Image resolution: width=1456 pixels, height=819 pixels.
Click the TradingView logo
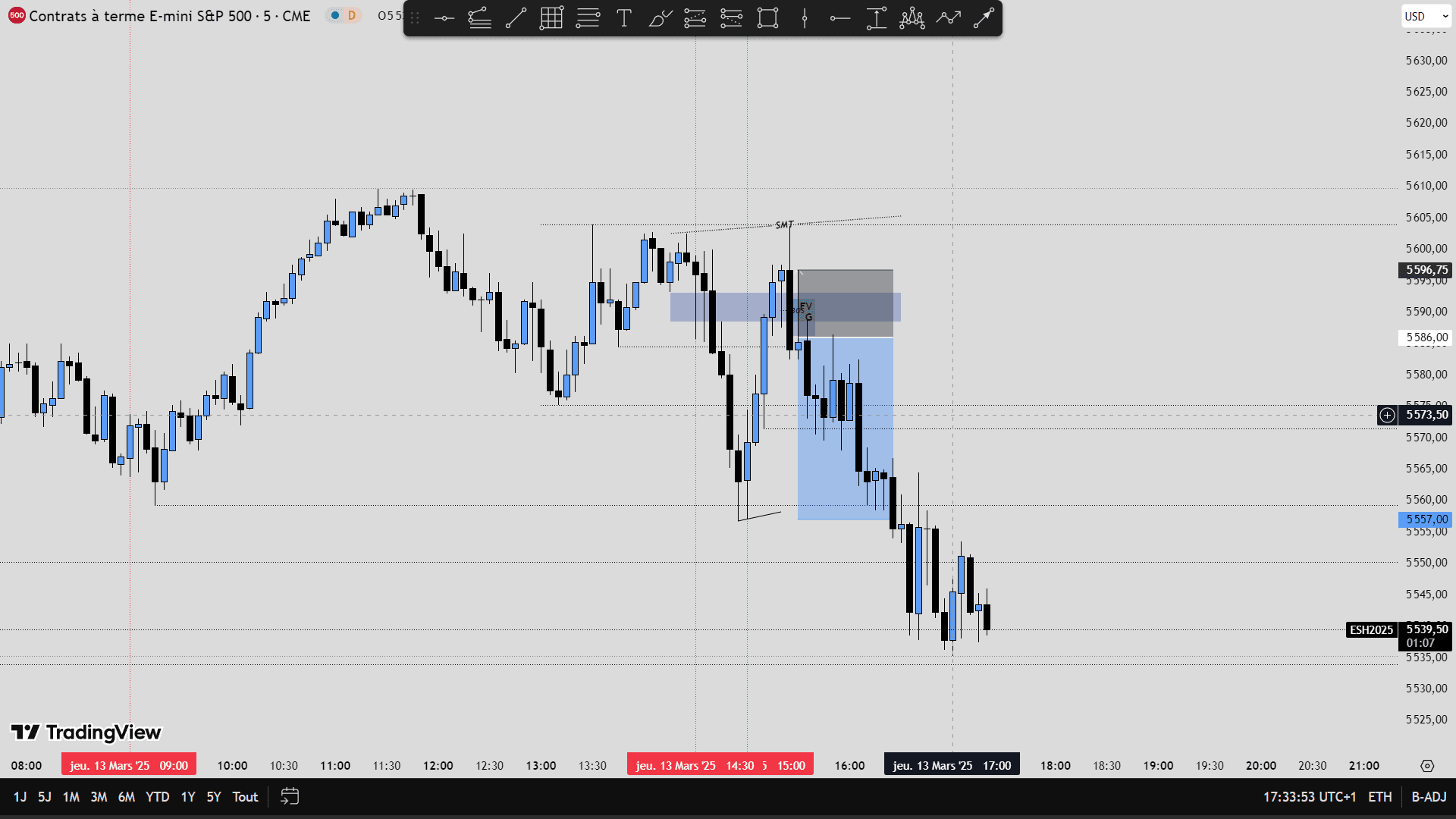coord(86,733)
